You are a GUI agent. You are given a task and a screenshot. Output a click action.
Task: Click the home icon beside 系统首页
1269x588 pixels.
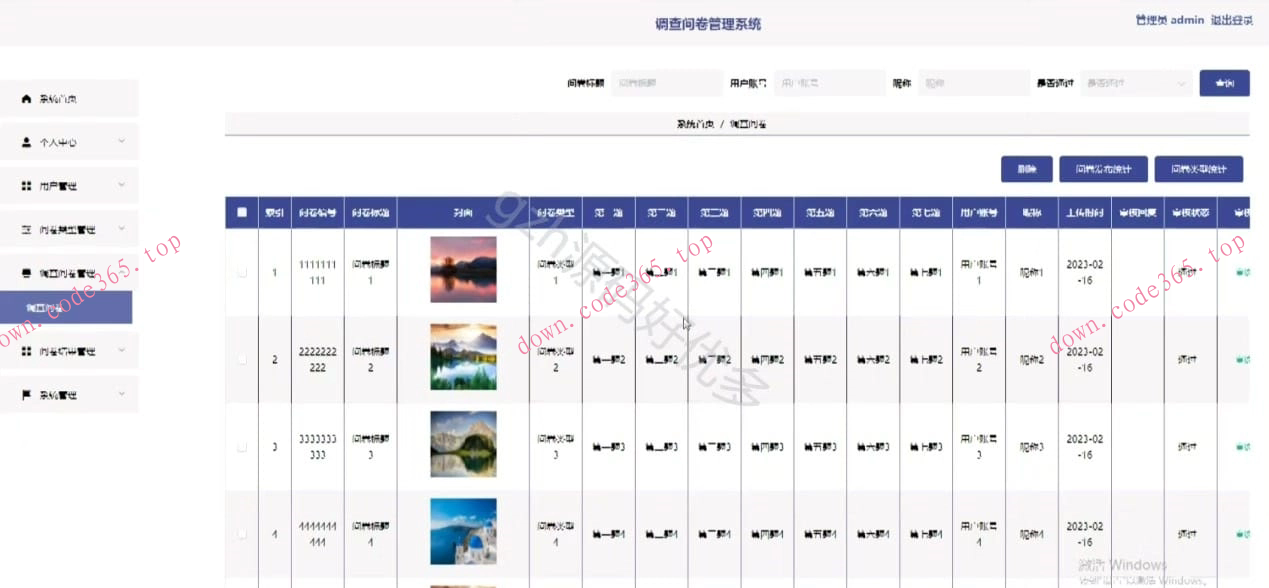(x=27, y=99)
